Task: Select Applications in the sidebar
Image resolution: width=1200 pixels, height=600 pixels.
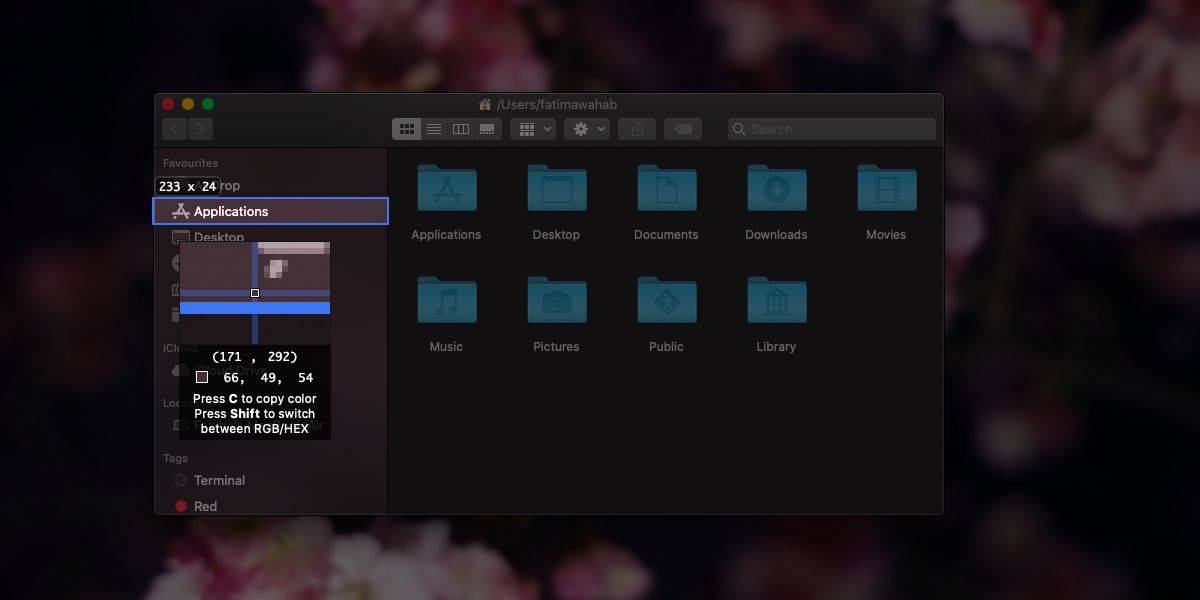Action: click(270, 211)
